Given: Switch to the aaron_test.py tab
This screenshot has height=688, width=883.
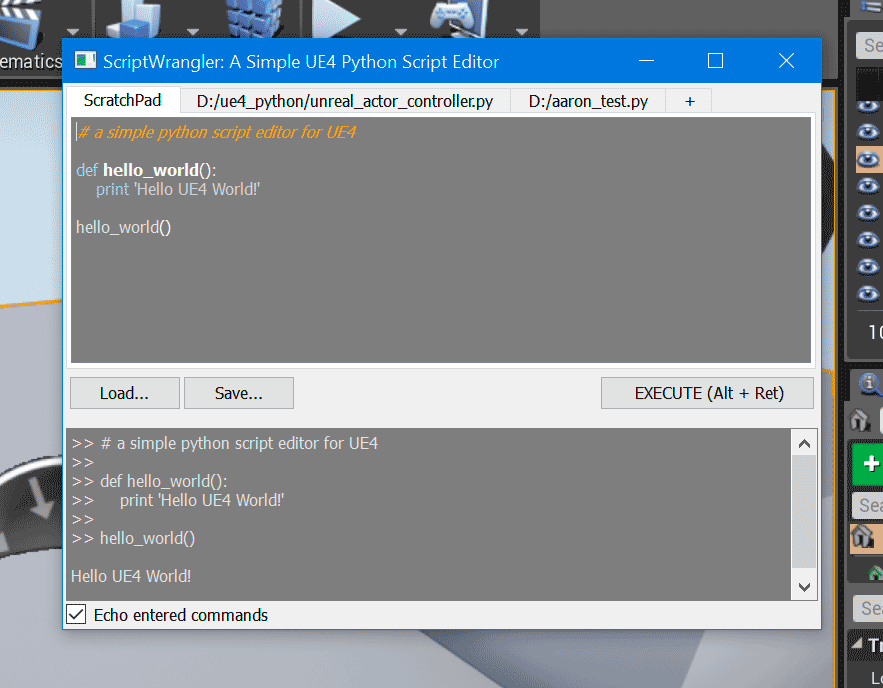Looking at the screenshot, I should pos(588,101).
